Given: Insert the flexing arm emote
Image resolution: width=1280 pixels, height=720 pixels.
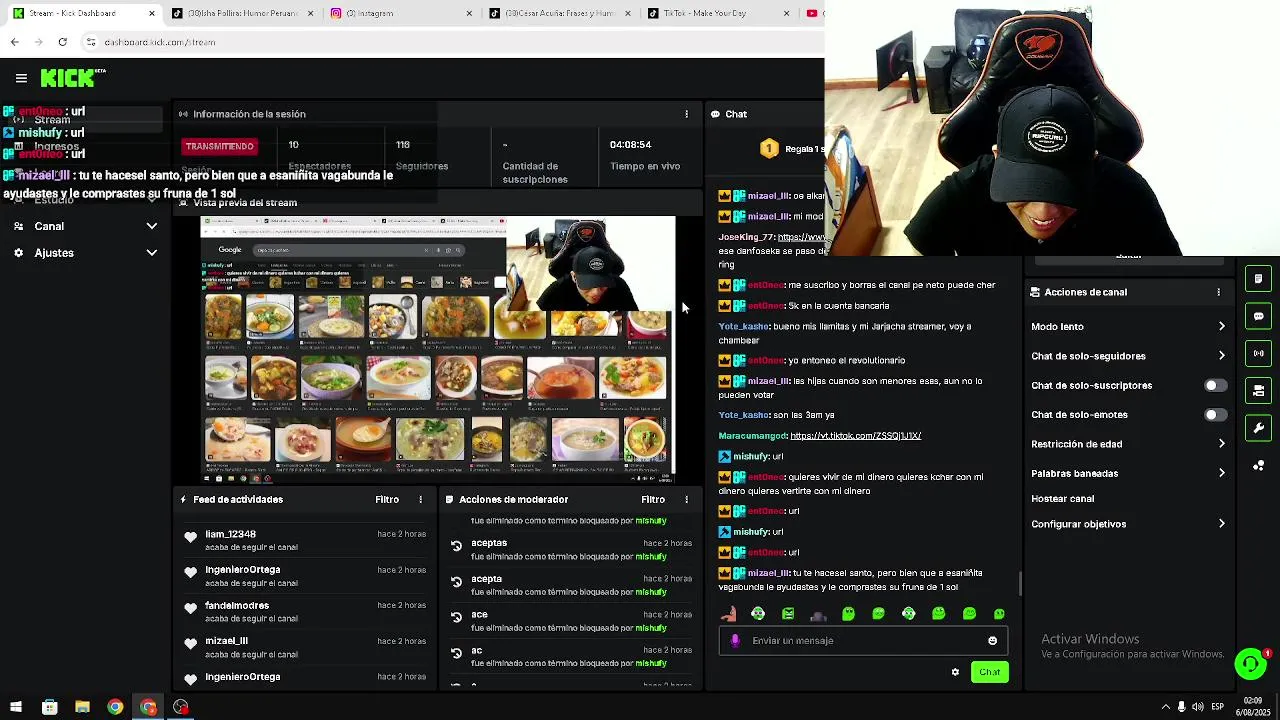Looking at the screenshot, I should point(728,614).
